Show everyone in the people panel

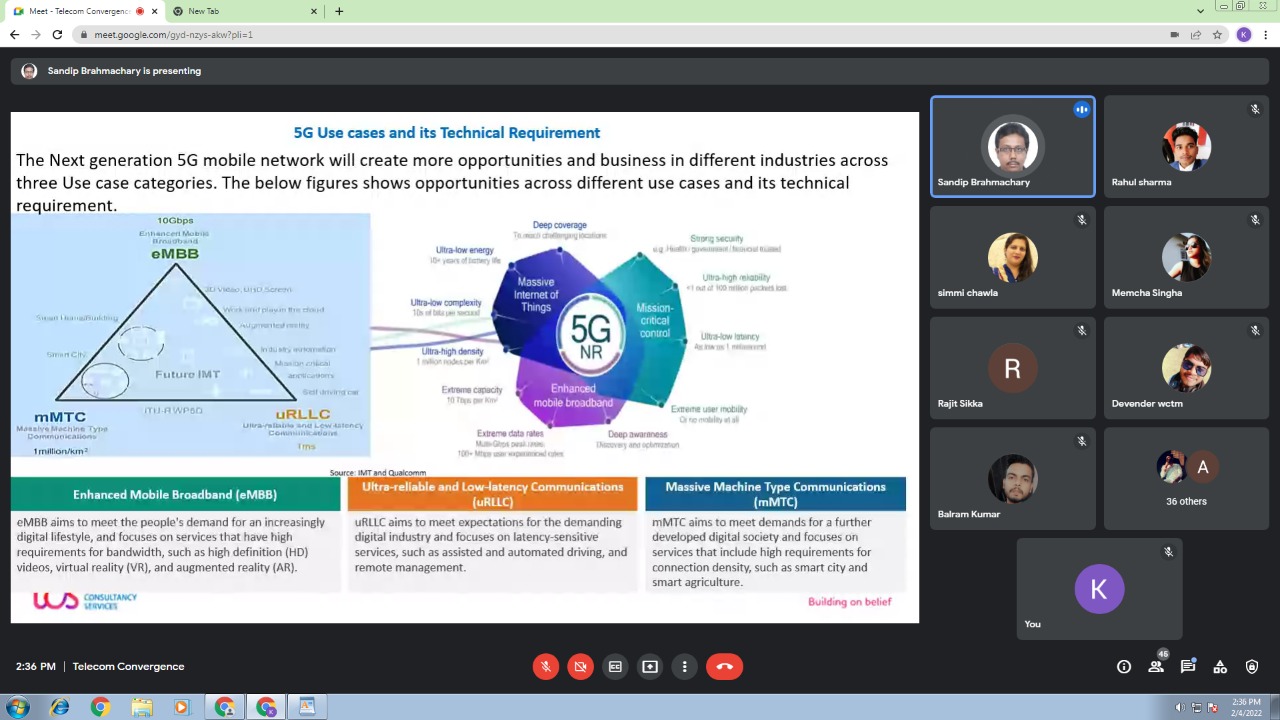pos(1156,667)
